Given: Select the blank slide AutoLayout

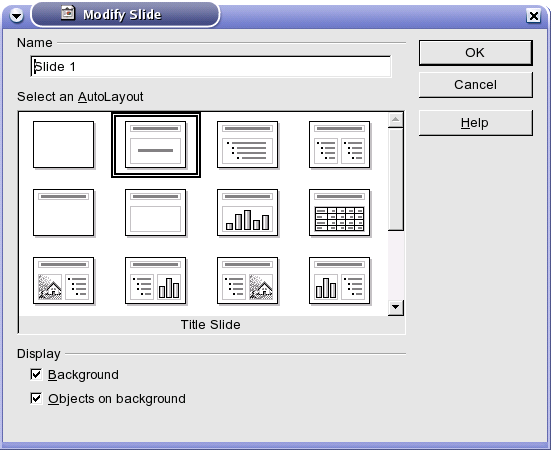Looking at the screenshot, I should click(64, 145).
